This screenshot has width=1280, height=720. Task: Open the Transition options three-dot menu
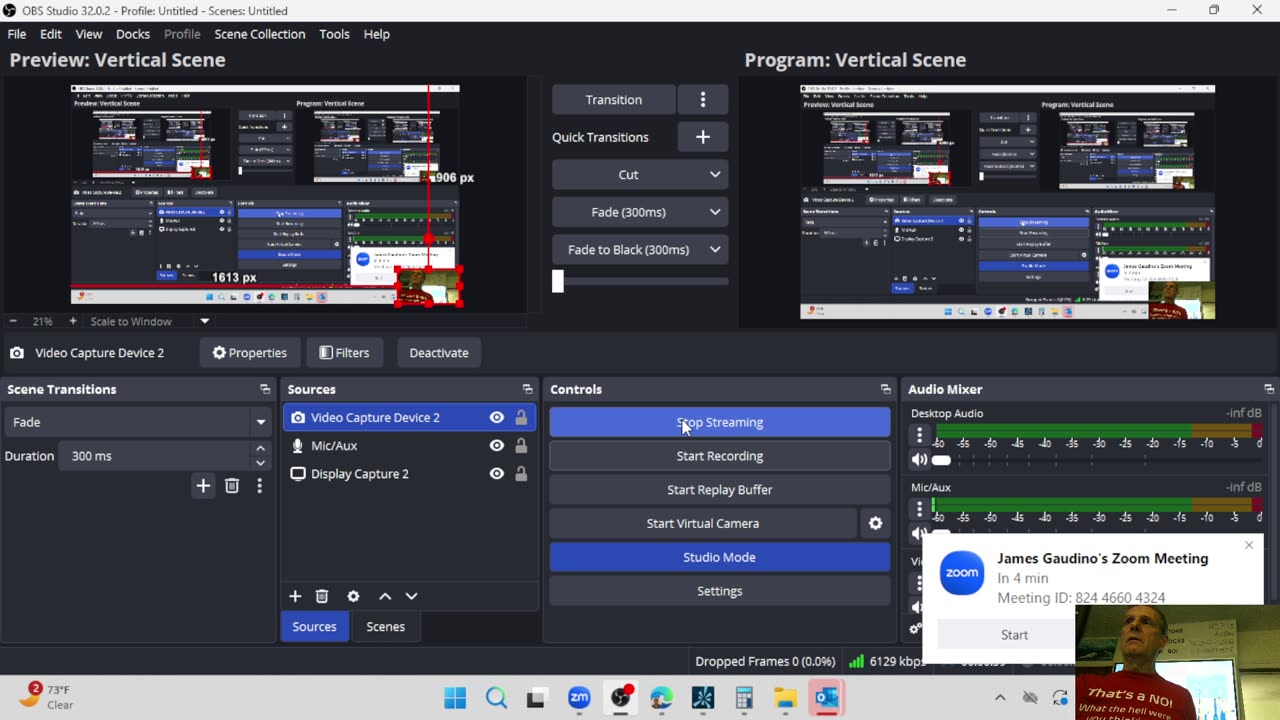703,100
